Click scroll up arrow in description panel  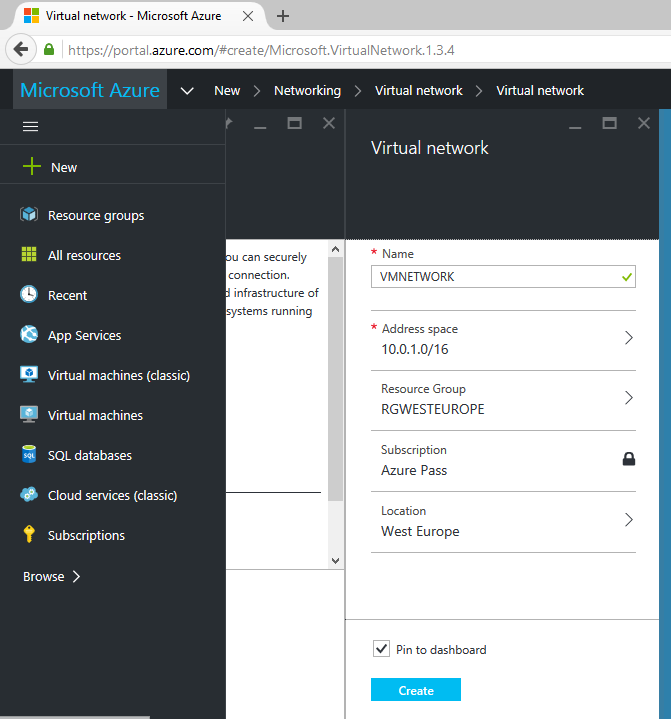[x=336, y=249]
